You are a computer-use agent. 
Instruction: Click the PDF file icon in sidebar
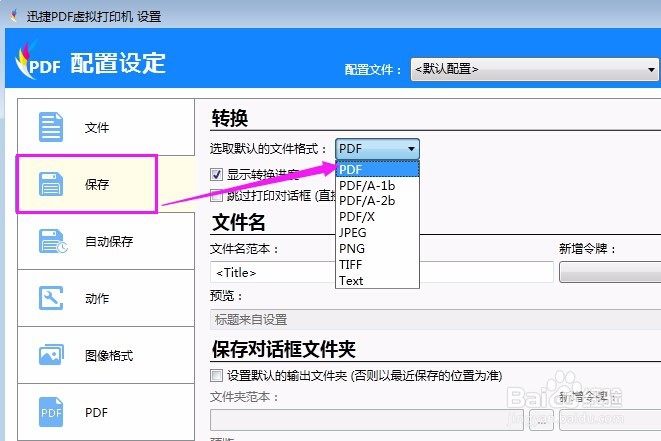(51, 412)
